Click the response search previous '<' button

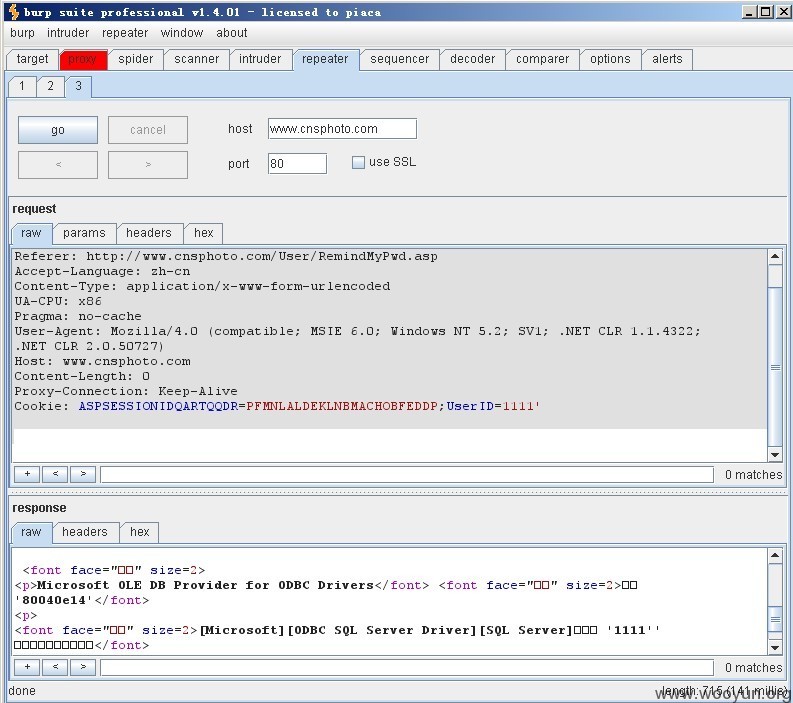pos(55,667)
